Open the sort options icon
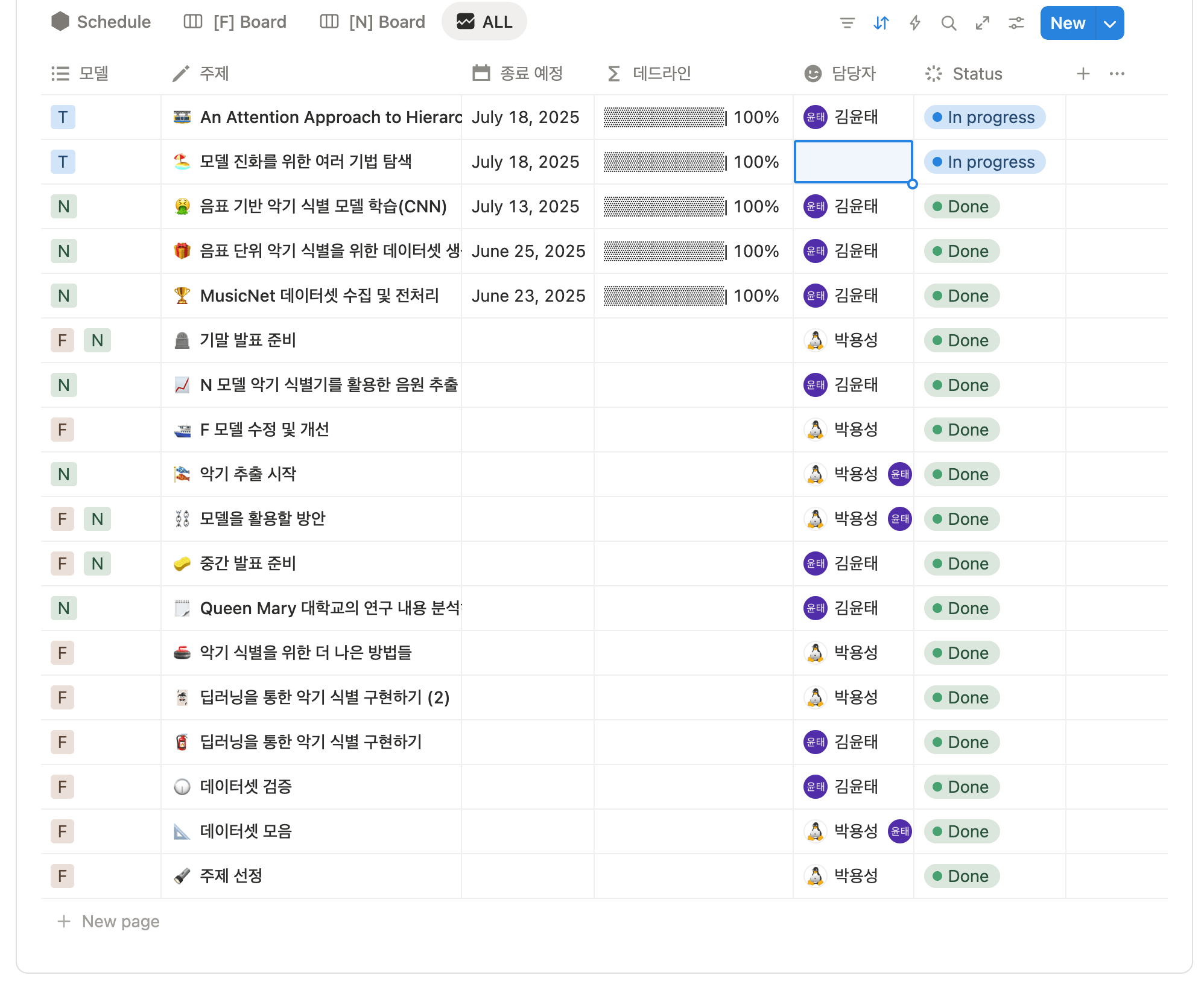 (881, 23)
